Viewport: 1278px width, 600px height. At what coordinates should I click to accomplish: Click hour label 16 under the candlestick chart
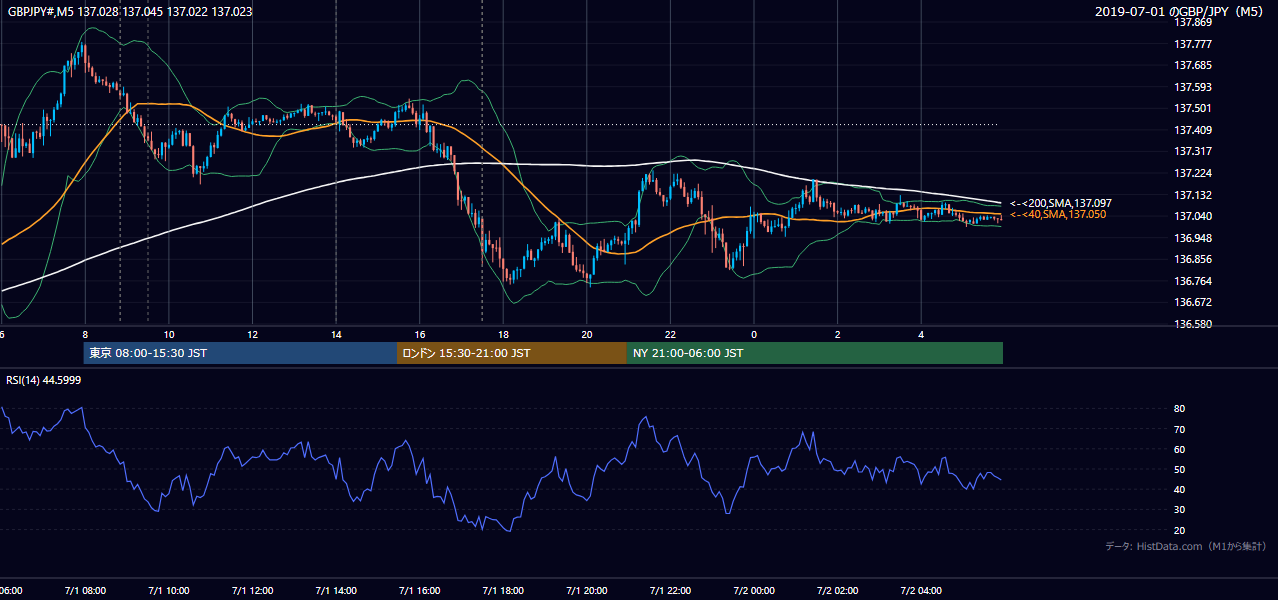420,335
